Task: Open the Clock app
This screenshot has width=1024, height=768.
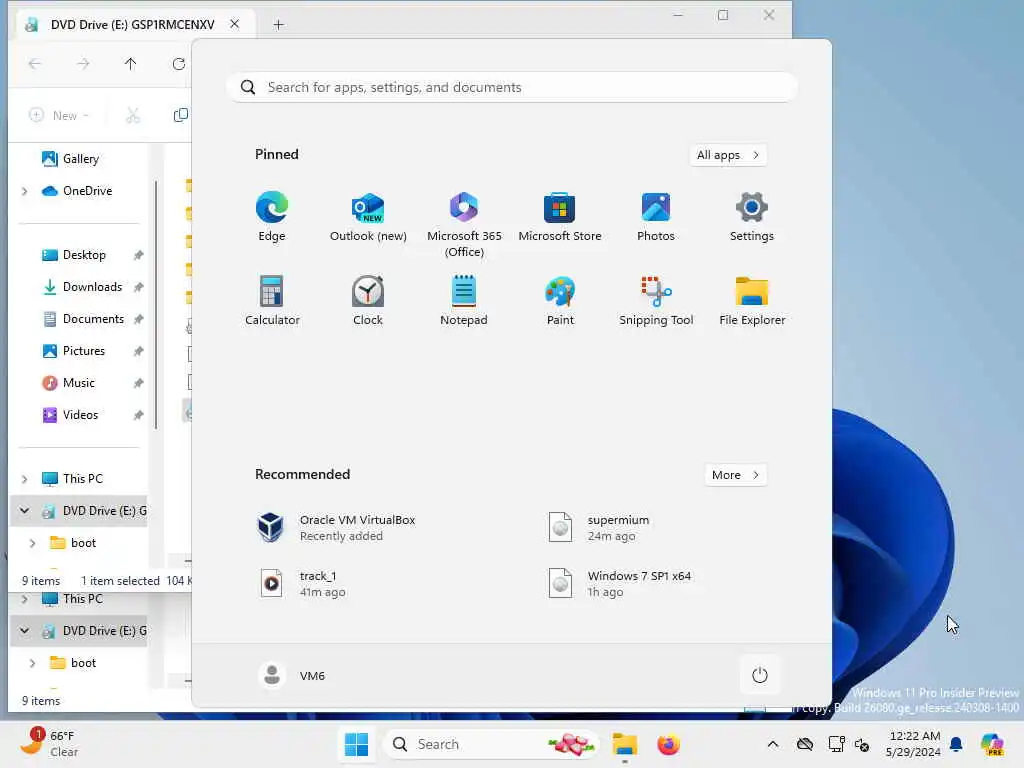Action: [368, 300]
